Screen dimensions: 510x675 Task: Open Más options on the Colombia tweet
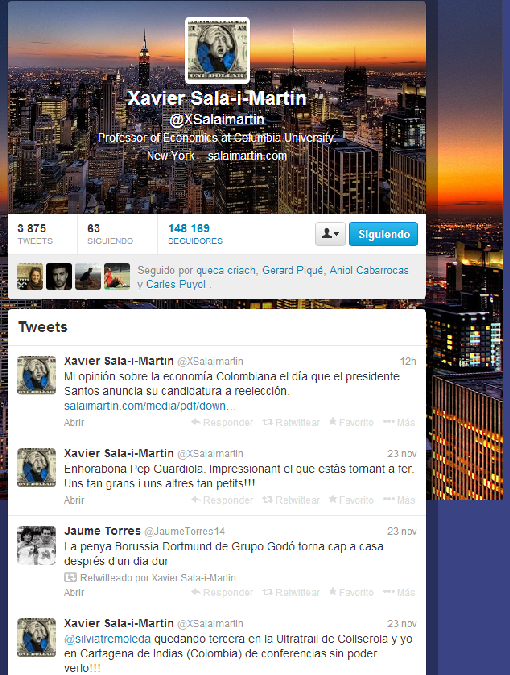click(x=399, y=422)
